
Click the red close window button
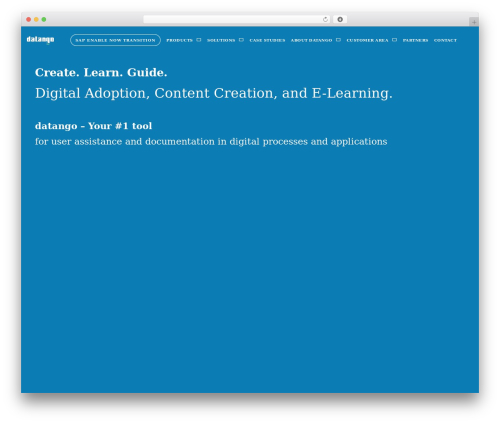[x=29, y=20]
